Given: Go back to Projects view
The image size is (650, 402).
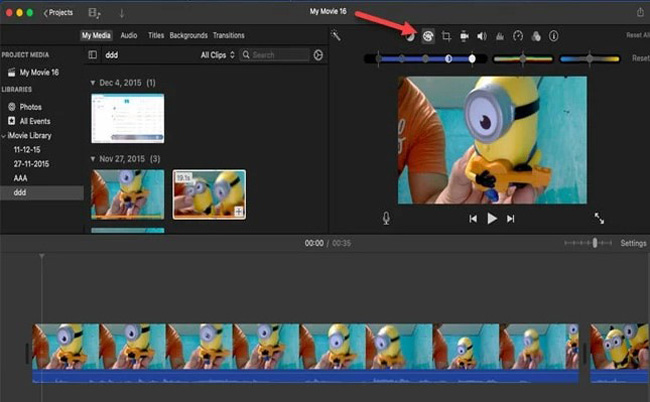Looking at the screenshot, I should pos(58,13).
